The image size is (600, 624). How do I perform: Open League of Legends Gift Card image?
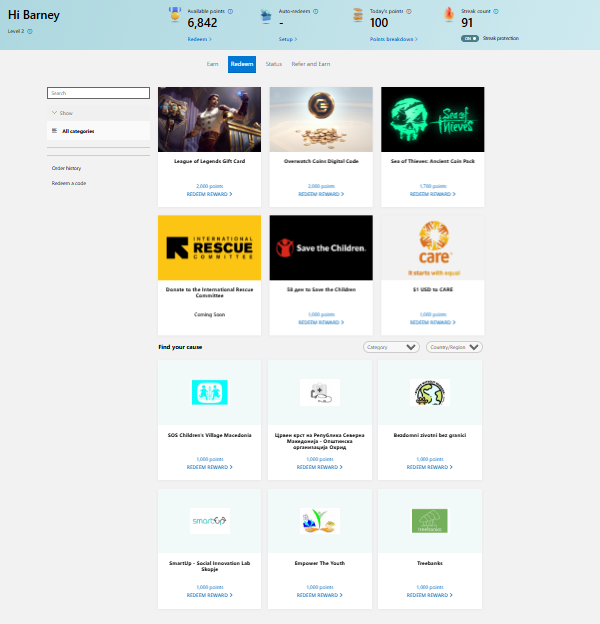tap(210, 119)
